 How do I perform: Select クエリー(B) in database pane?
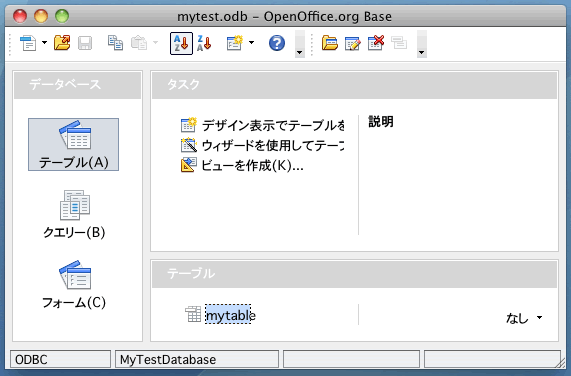[74, 214]
